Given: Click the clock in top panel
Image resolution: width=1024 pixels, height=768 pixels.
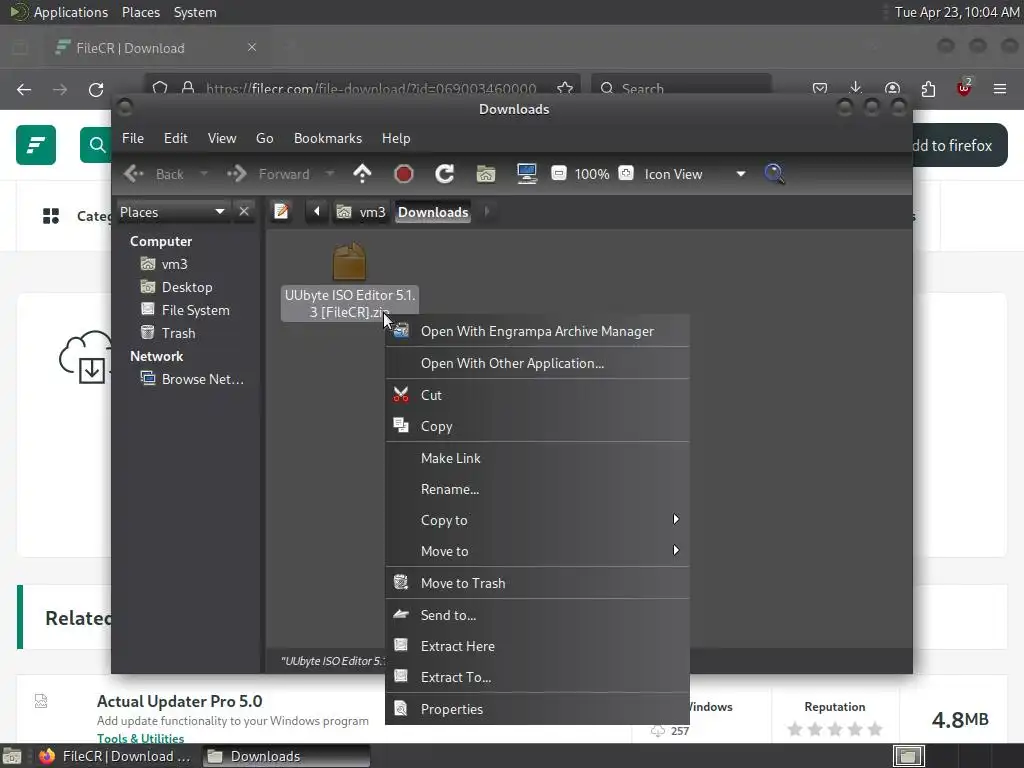Looking at the screenshot, I should [957, 12].
